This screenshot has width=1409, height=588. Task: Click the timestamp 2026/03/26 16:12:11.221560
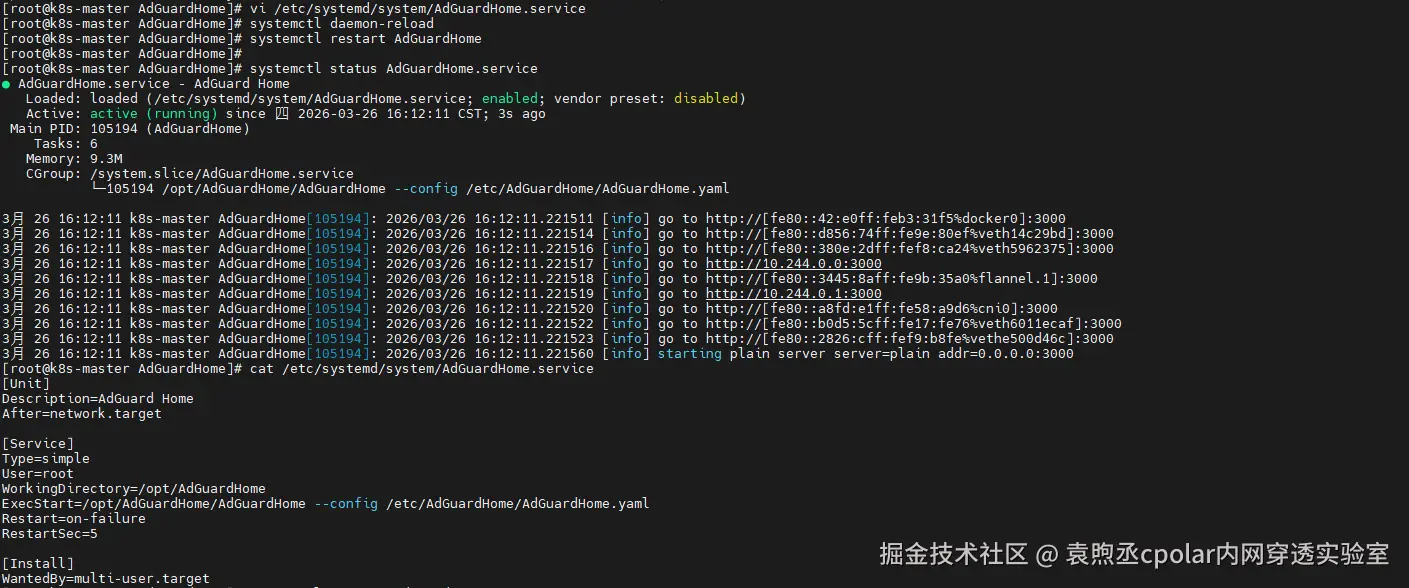click(x=490, y=354)
